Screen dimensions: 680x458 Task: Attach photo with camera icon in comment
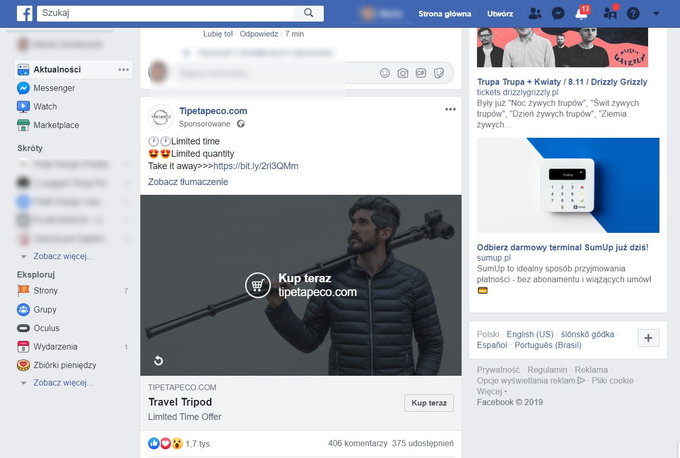pos(402,73)
